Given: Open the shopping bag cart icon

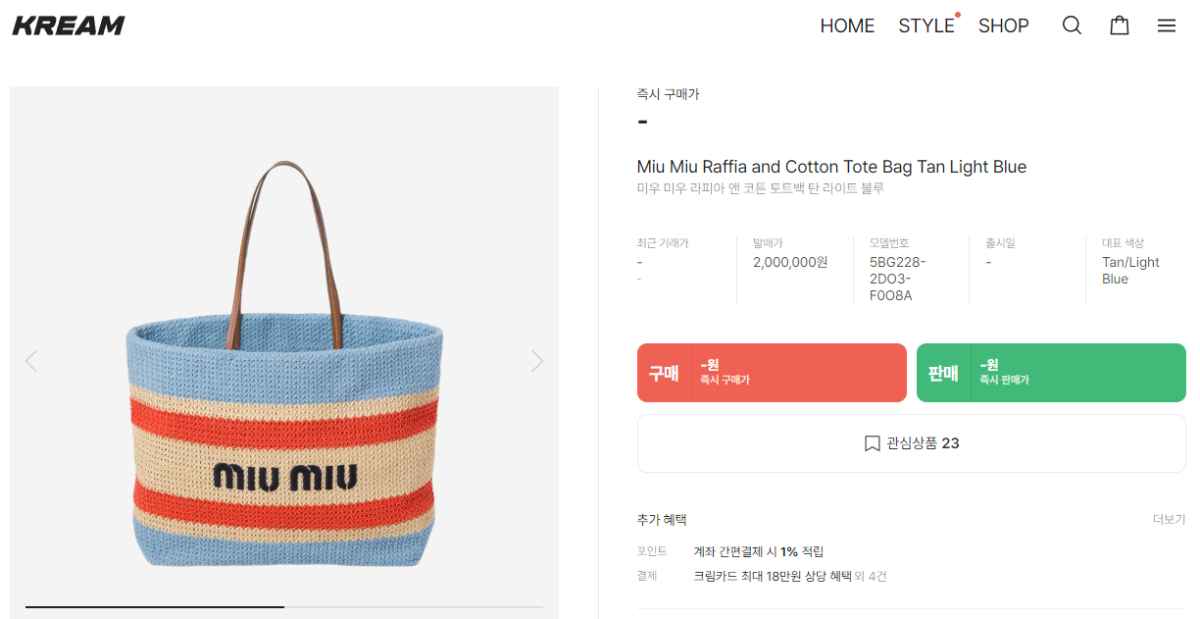Looking at the screenshot, I should click(x=1119, y=26).
